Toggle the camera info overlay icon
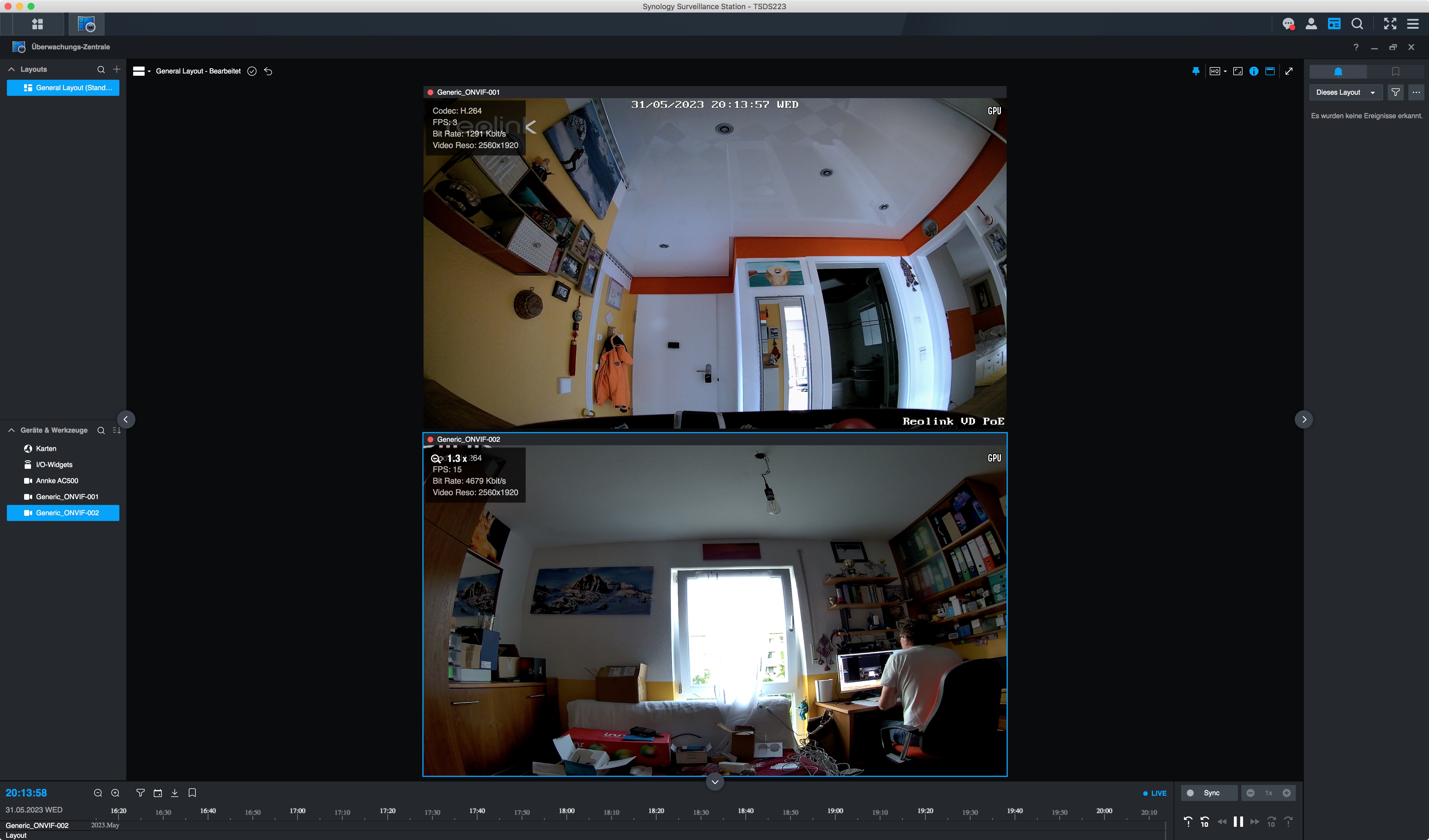Screen dimensions: 1429x840 click(1254, 71)
